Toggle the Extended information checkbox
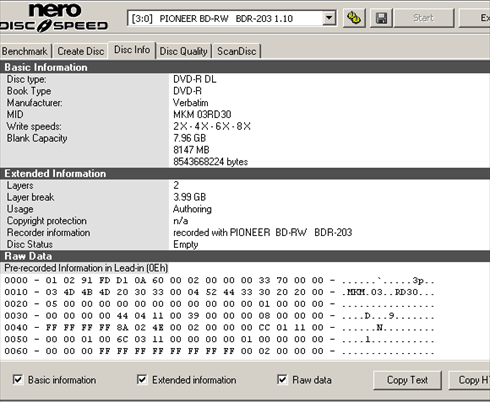This screenshot has width=490, height=402. point(142,380)
